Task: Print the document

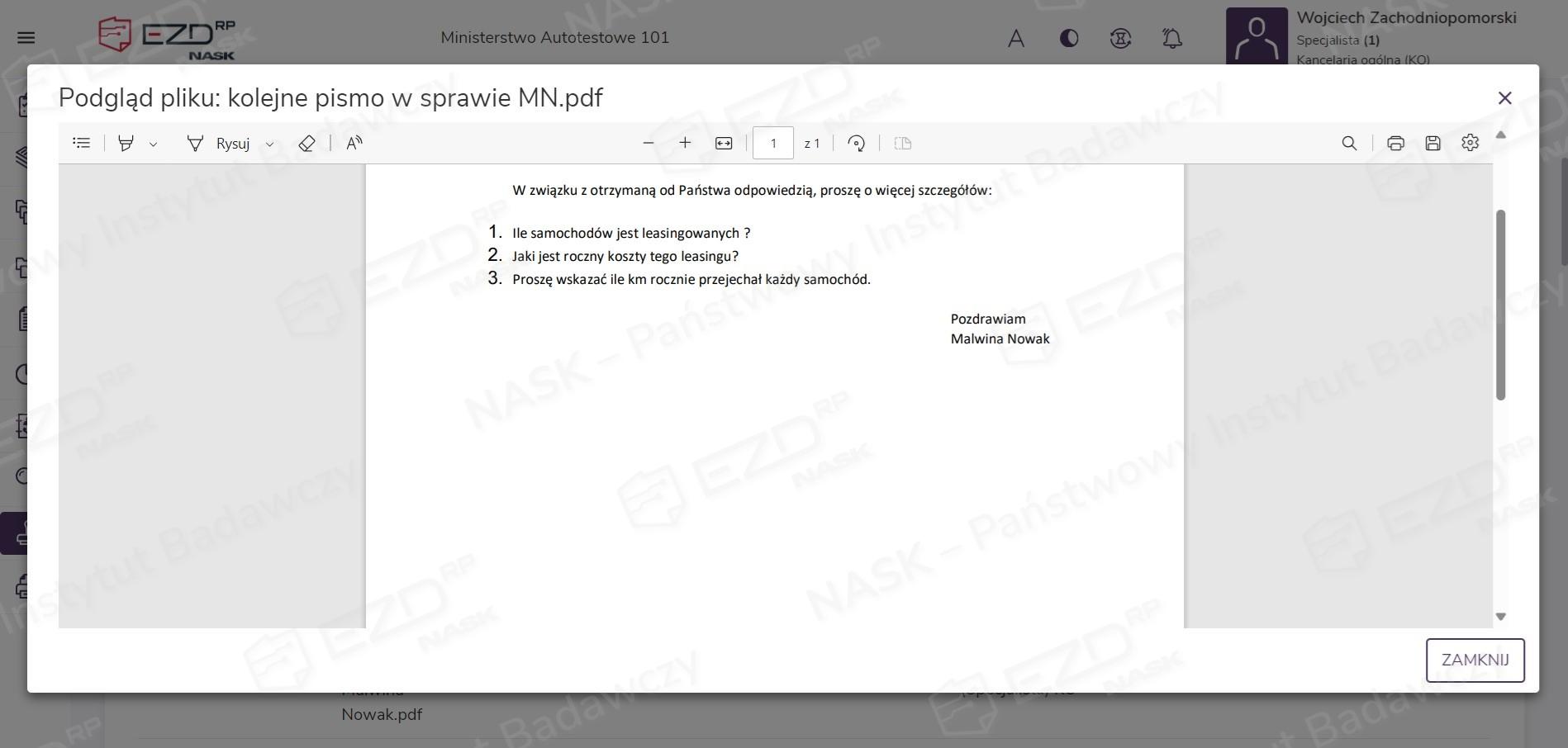Action: [x=1395, y=143]
